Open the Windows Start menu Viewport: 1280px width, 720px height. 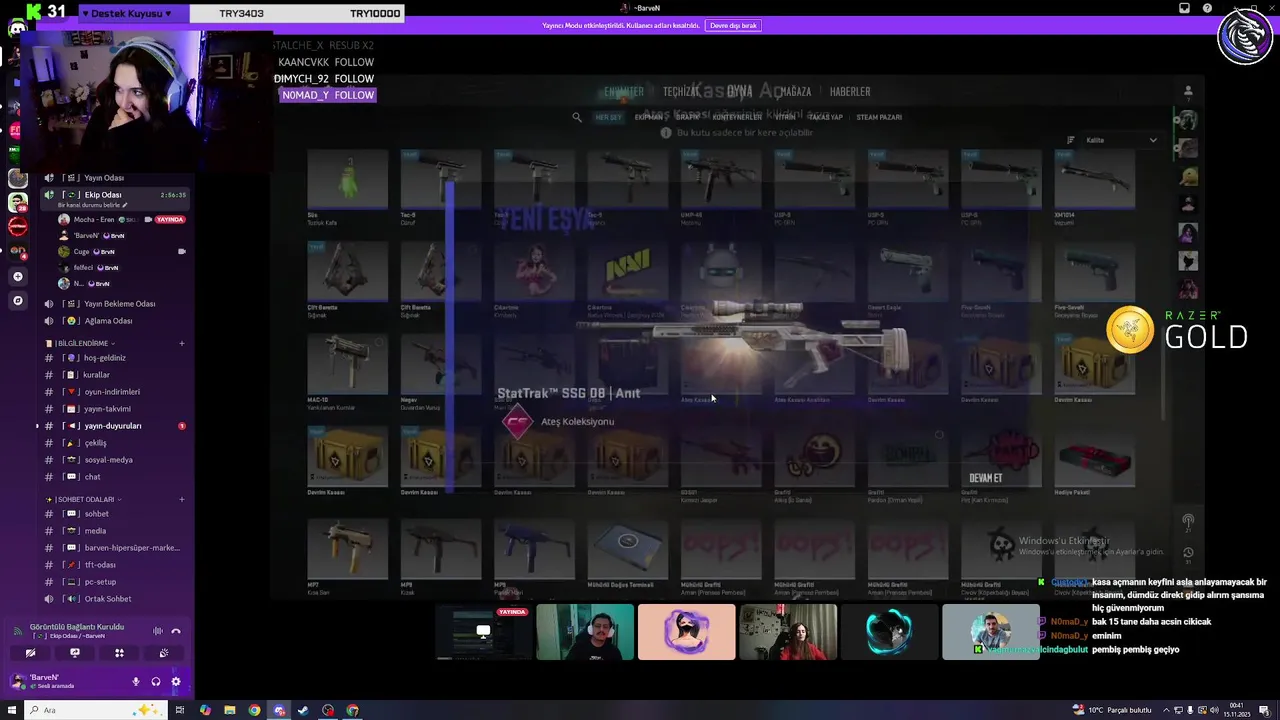pos(10,710)
